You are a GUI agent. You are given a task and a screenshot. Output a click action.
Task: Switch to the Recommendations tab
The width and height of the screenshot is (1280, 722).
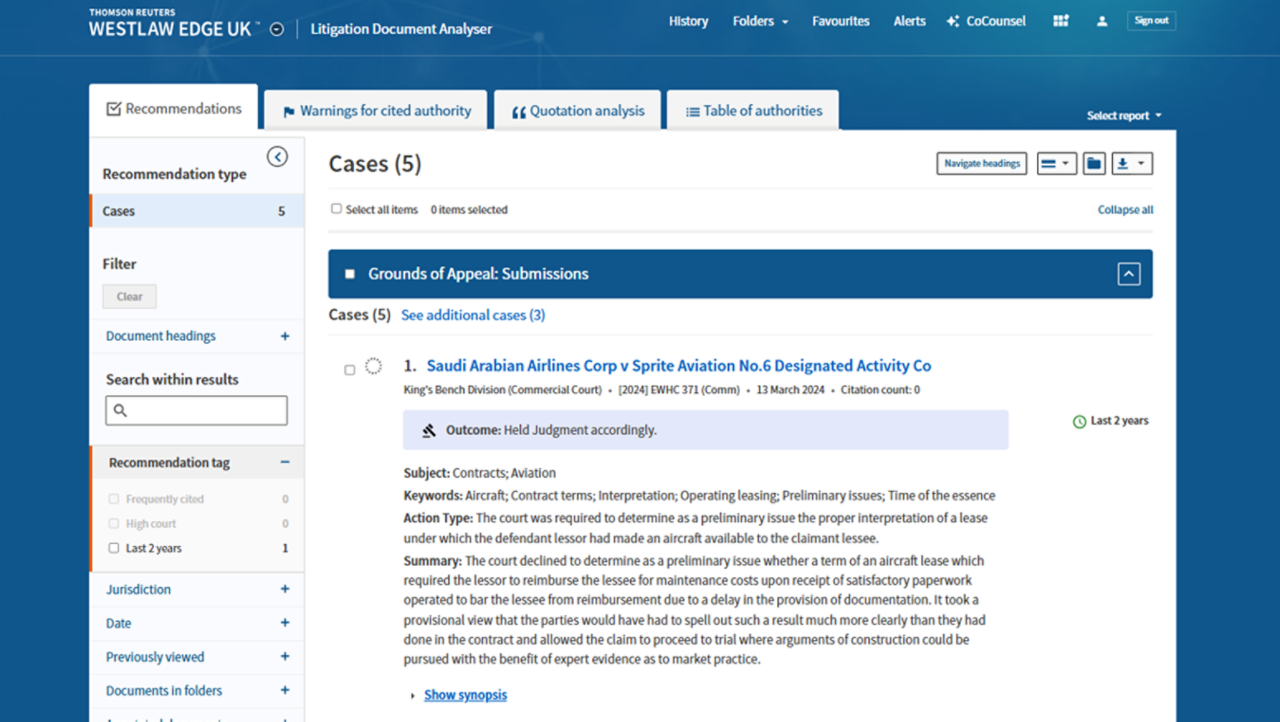point(173,108)
